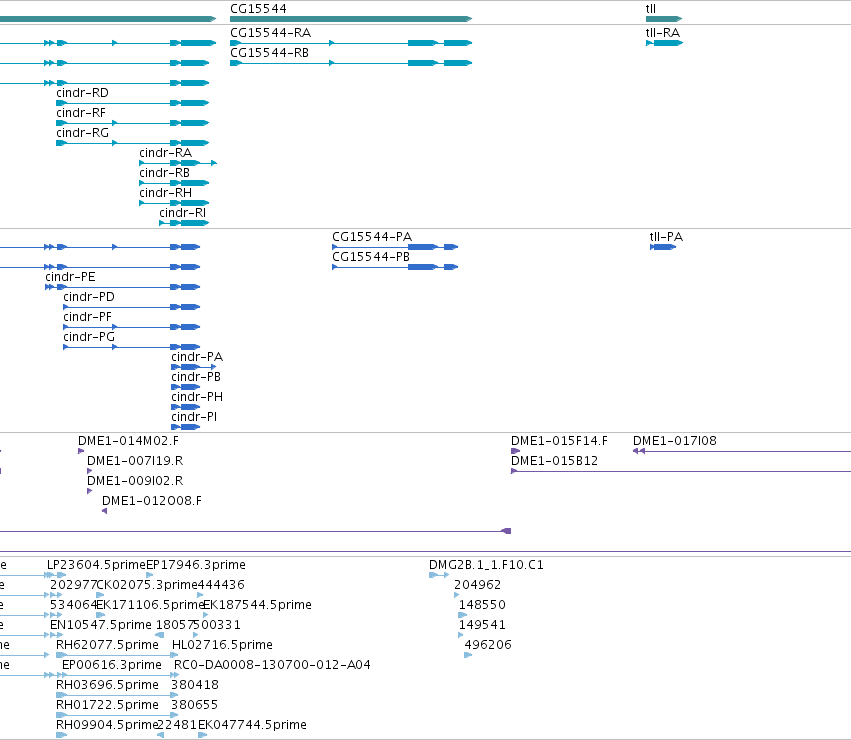Select cindr-PF protein label
851x740 pixels.
pyautogui.click(x=87, y=317)
